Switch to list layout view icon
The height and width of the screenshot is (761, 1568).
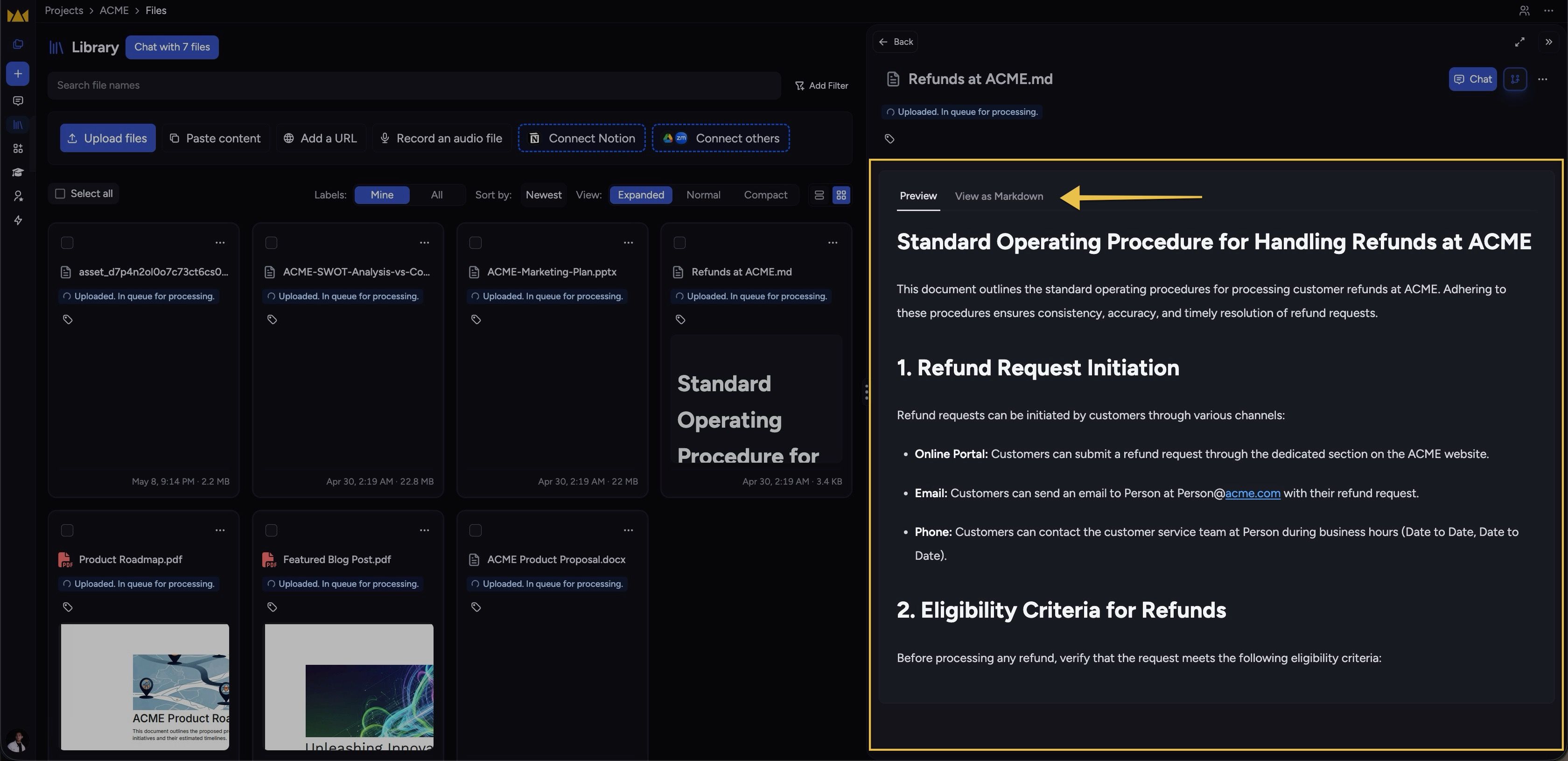point(819,195)
